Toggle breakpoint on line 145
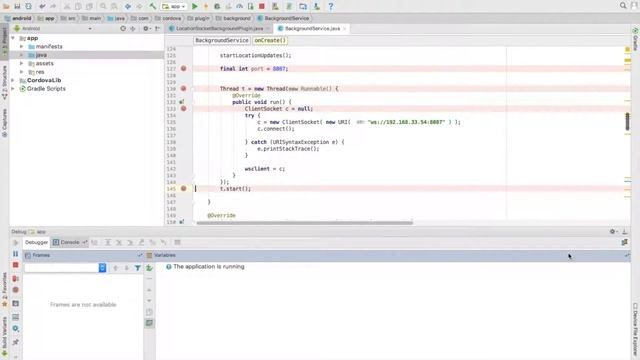 [183, 189]
